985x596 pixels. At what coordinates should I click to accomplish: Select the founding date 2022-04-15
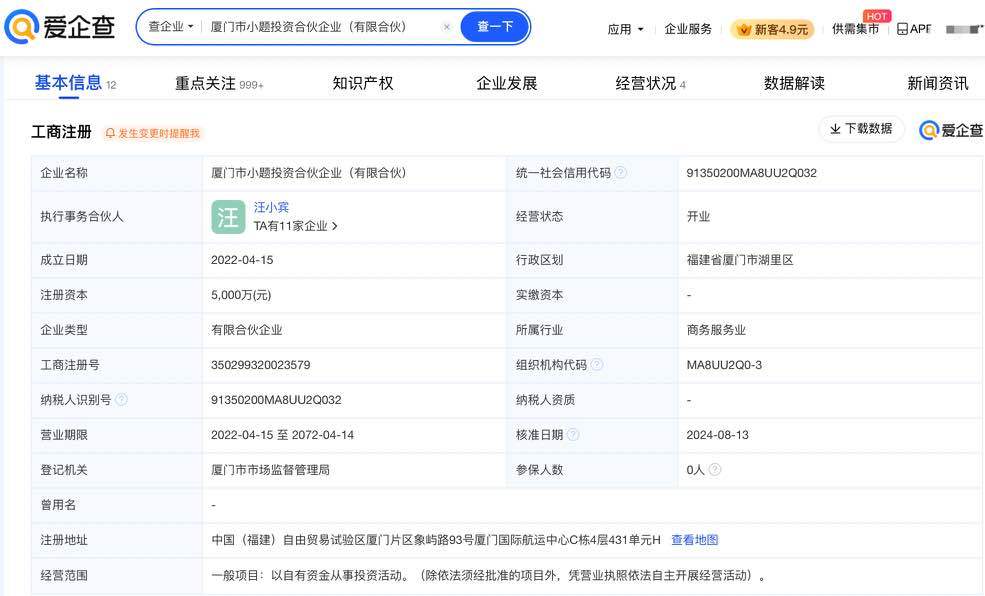point(242,260)
